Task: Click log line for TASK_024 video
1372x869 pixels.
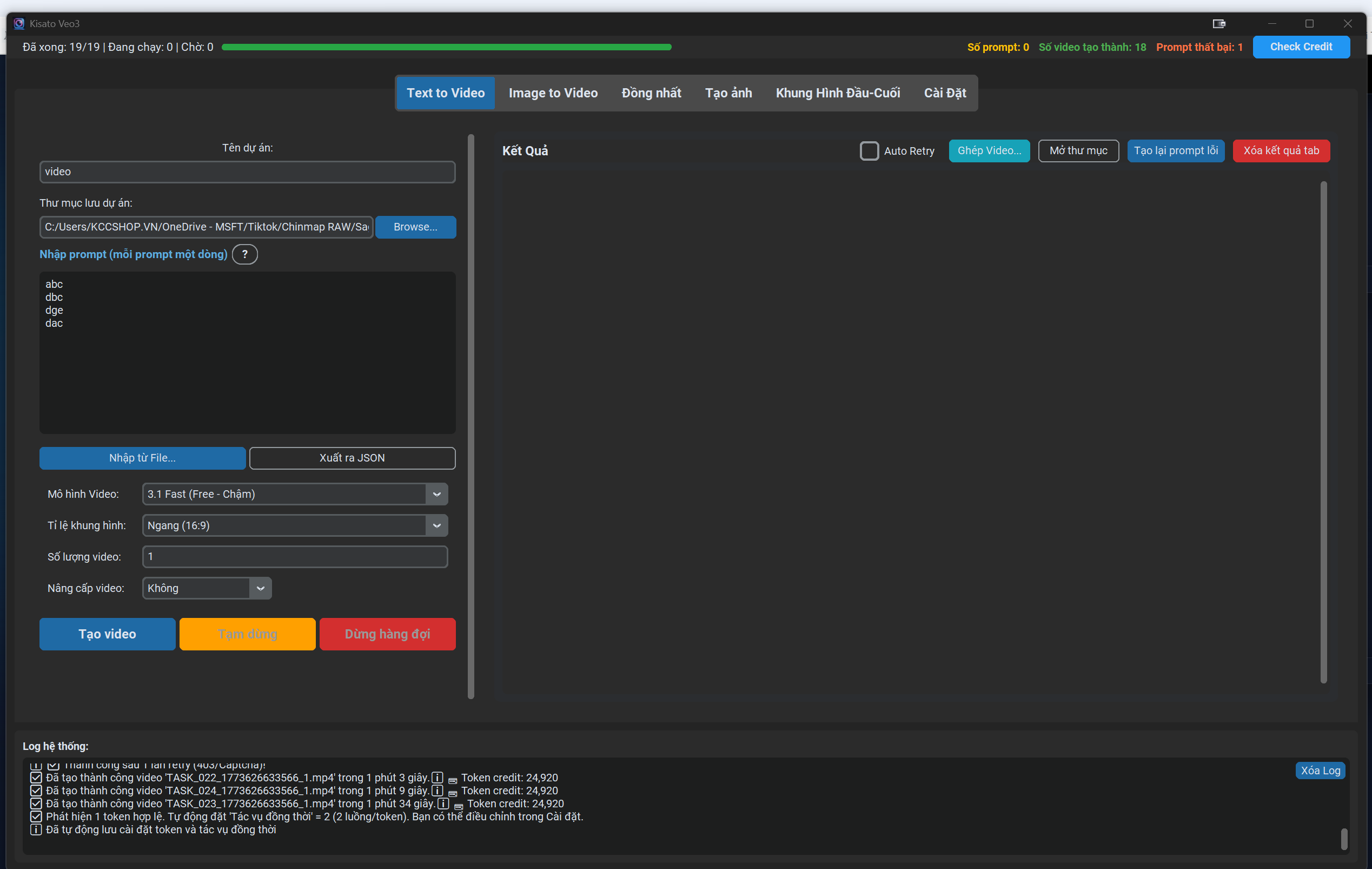Action: point(294,791)
